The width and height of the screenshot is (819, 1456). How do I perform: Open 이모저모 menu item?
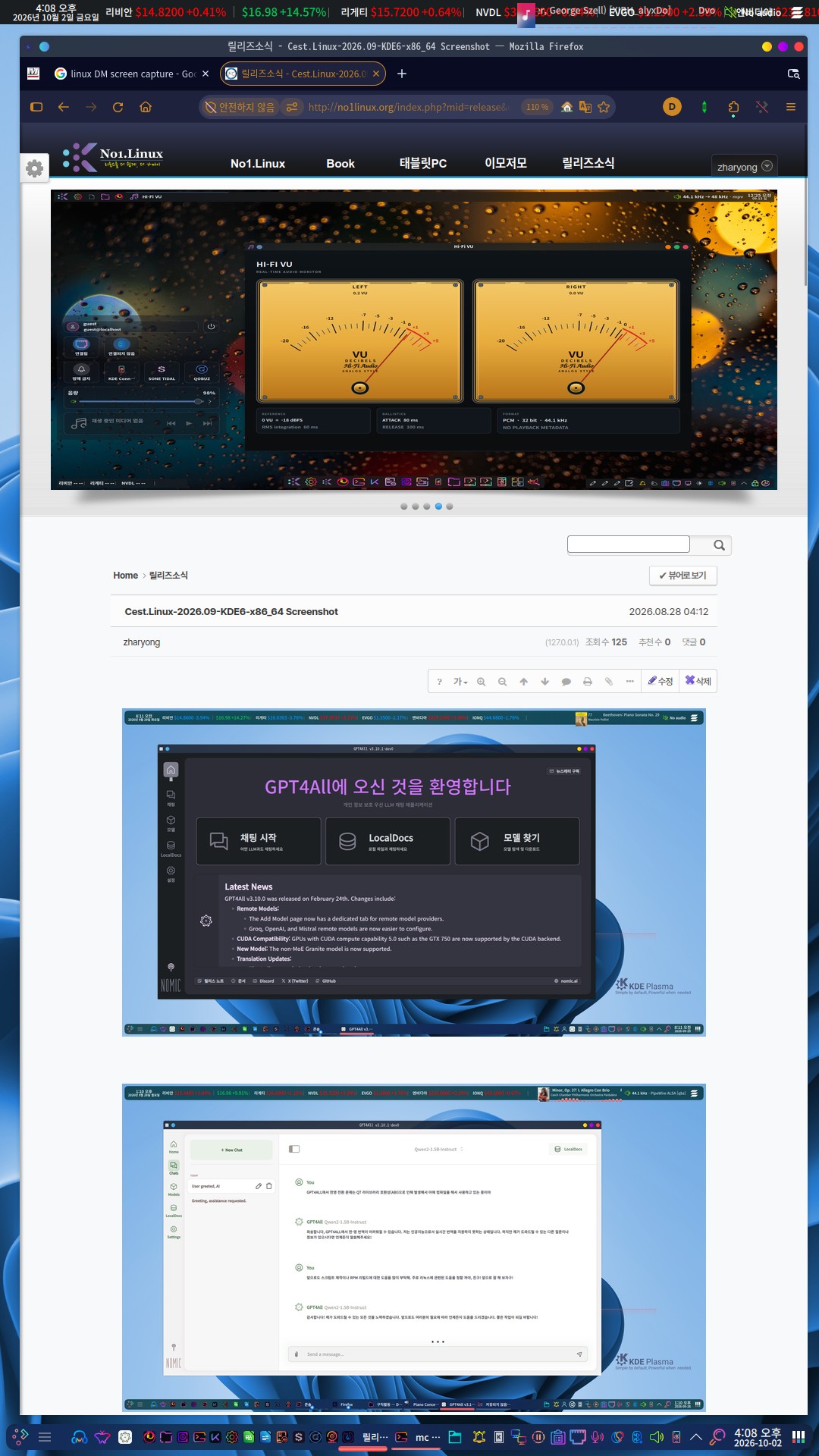[x=506, y=163]
